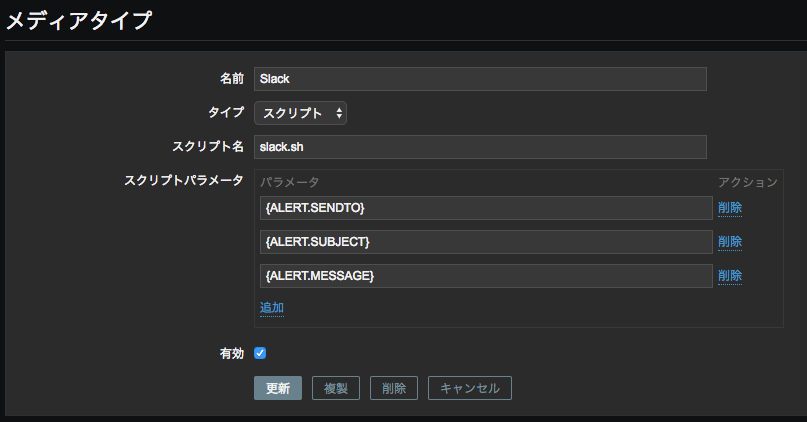Screen dimensions: 807x422
Task: Click the 名前 field containing Slack
Action: 480,79
